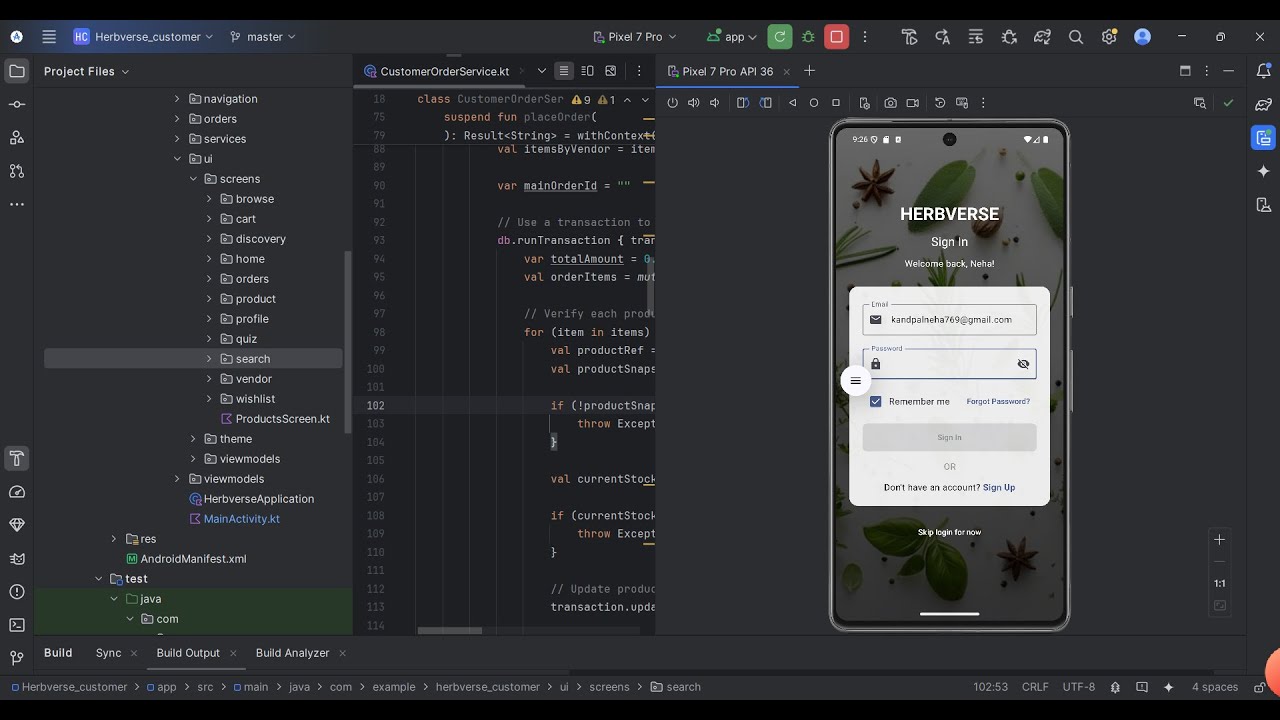Open Logcat tool window

(17, 559)
